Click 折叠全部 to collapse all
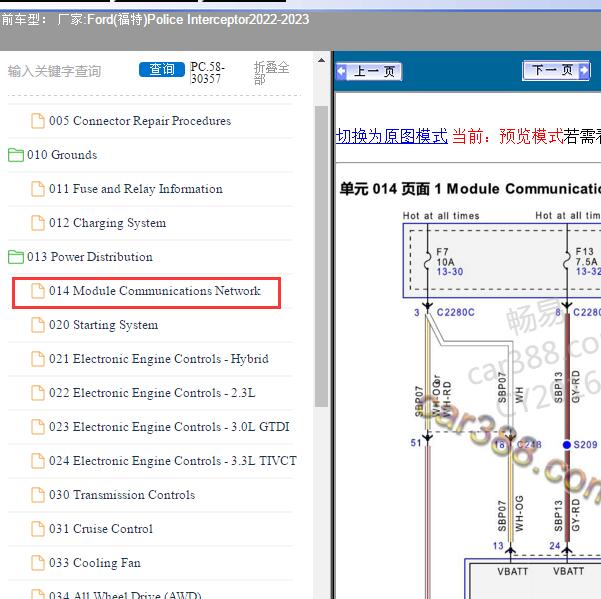Screen dimensions: 601x599 271,73
